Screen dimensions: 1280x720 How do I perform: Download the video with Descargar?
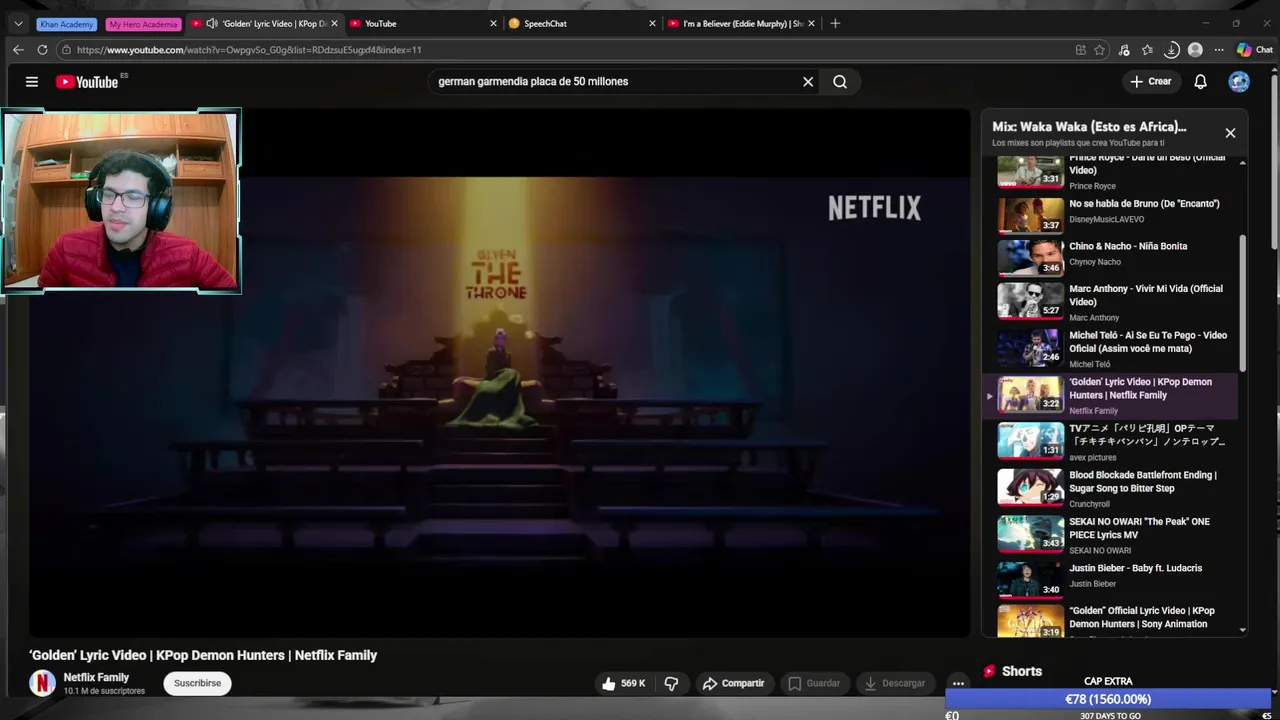pos(895,683)
